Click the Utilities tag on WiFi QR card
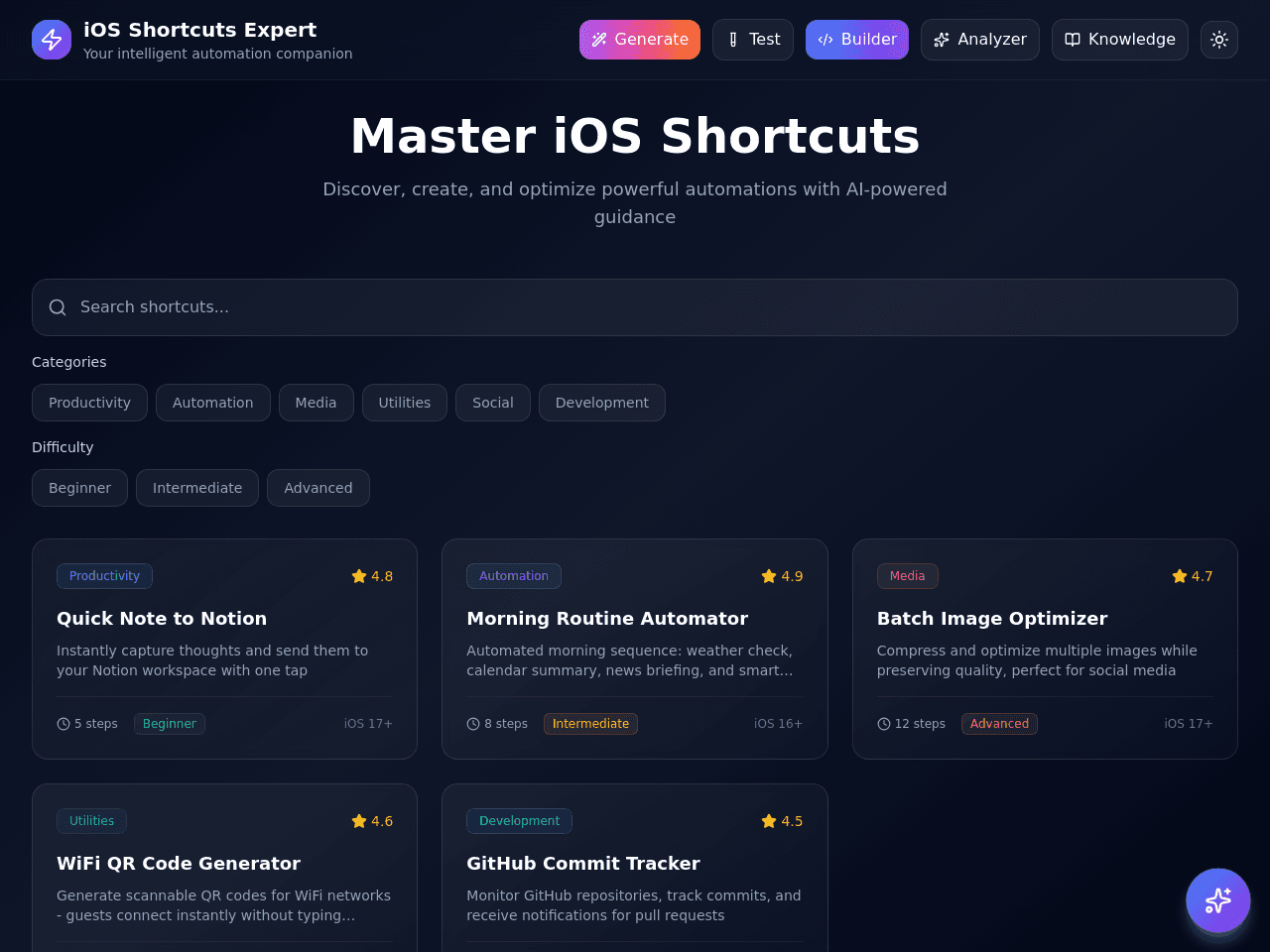1270x952 pixels. click(x=91, y=821)
